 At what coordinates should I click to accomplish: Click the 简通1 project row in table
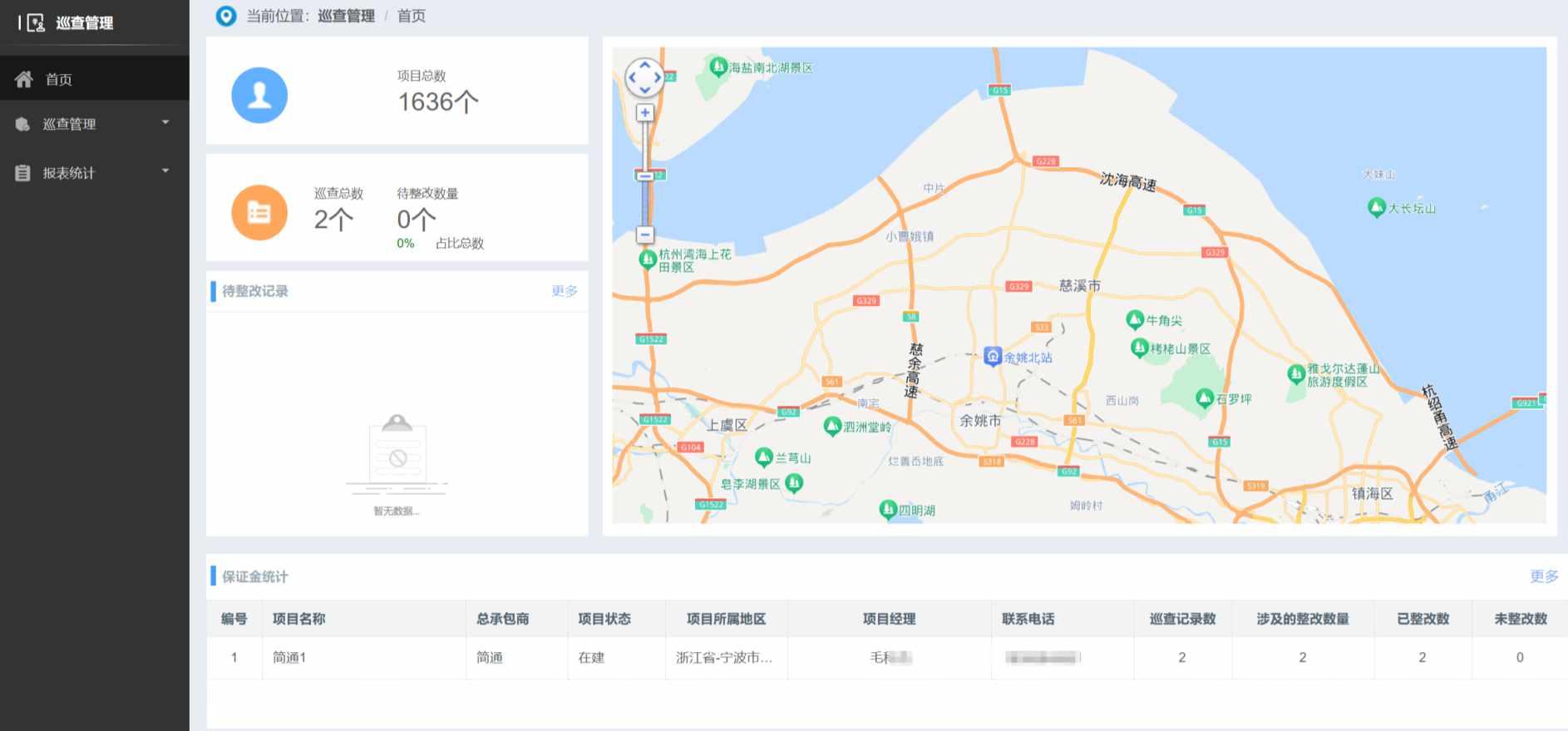(x=289, y=658)
